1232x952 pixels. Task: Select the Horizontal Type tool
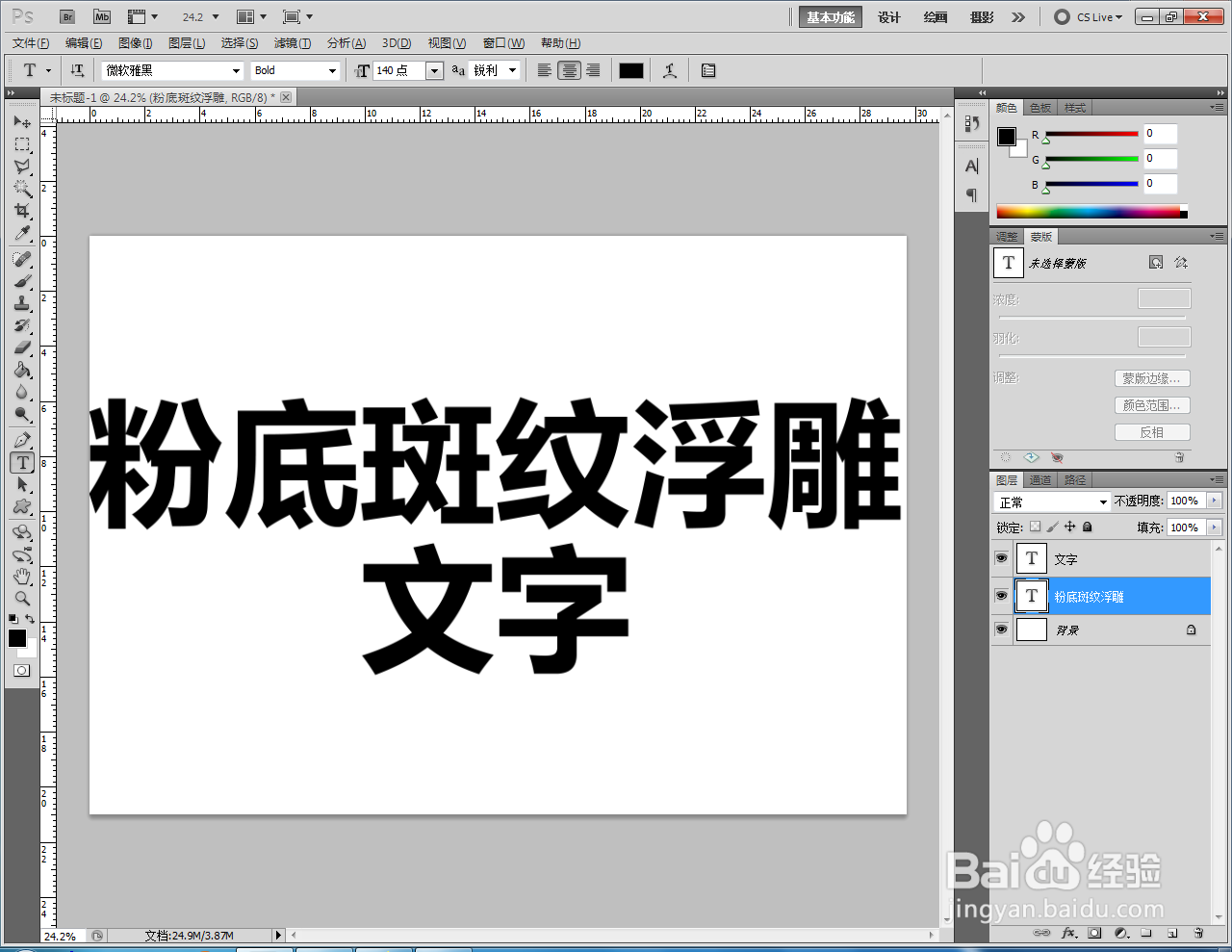[x=22, y=463]
